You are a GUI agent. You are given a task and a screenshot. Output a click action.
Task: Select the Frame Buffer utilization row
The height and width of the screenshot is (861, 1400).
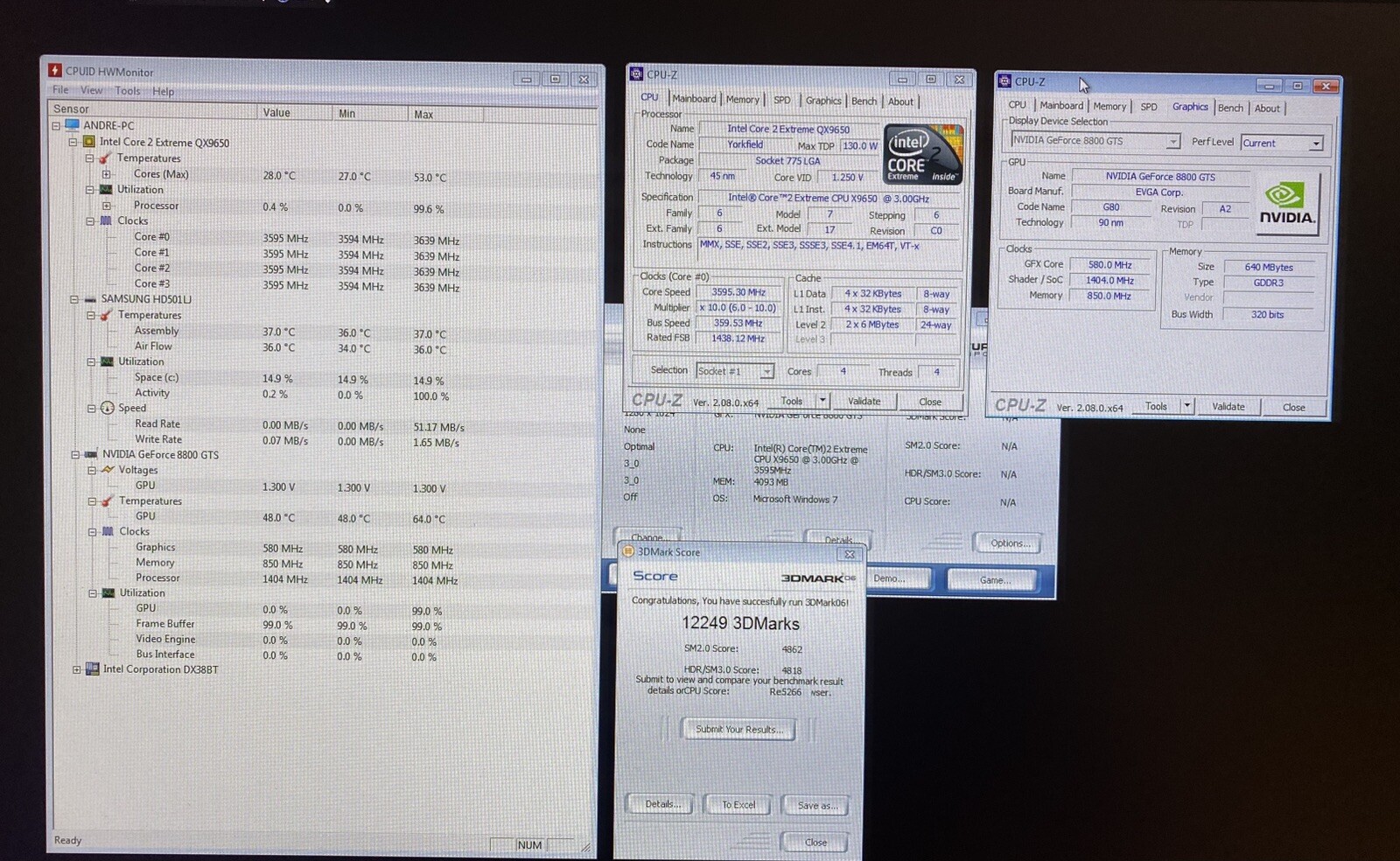(324, 625)
